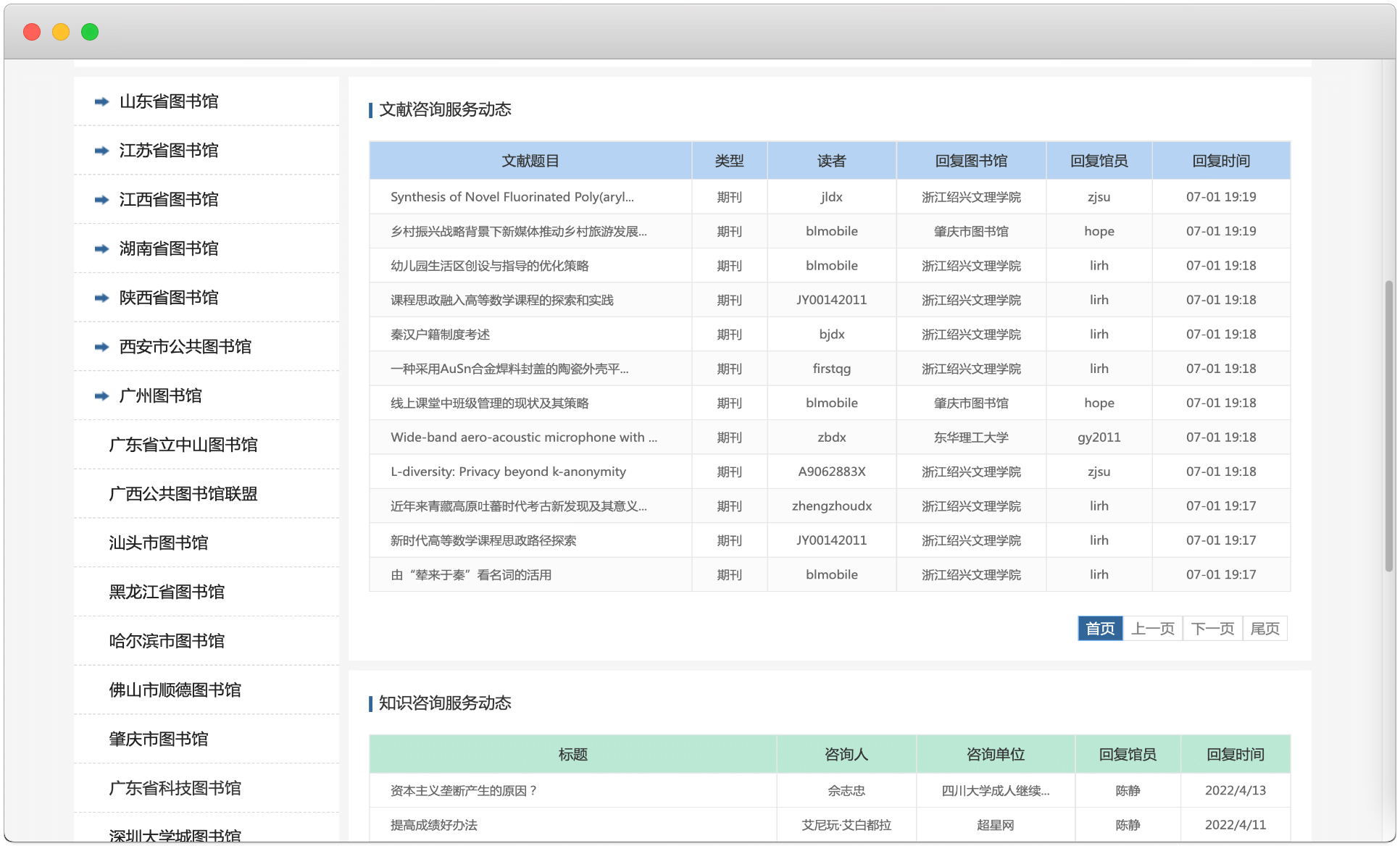Open 幼儿园生活区创设与指导的优化策略 entry
The height and width of the screenshot is (846, 1400).
point(490,266)
